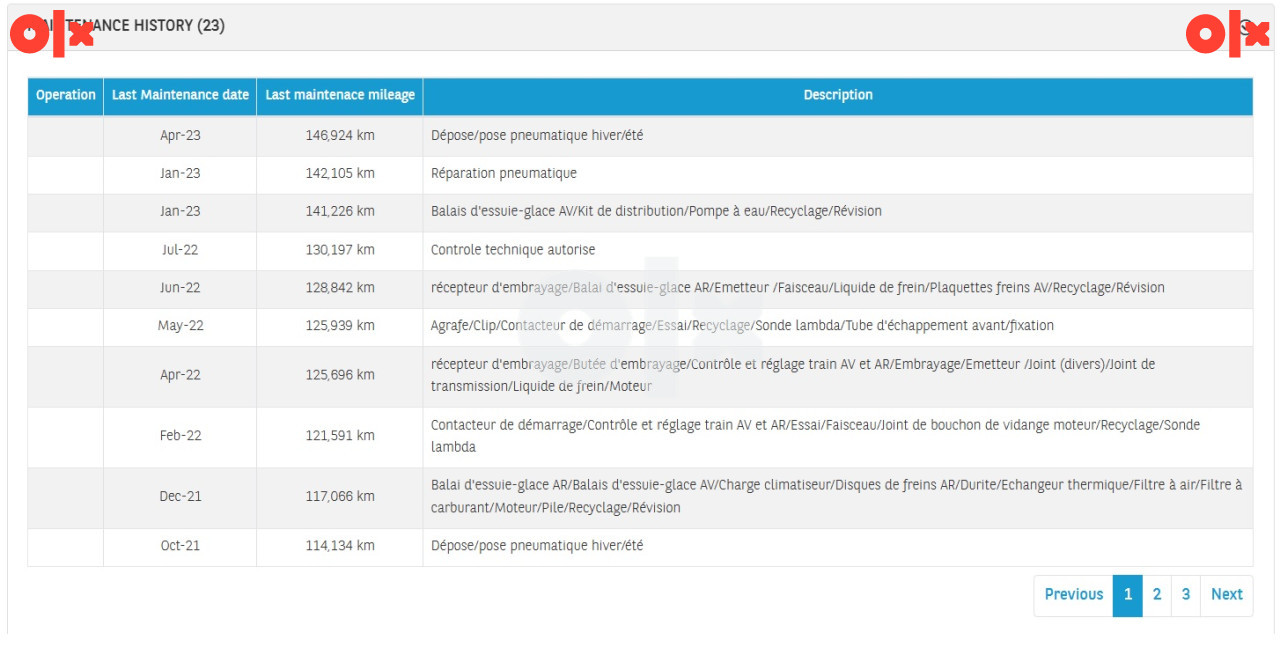This screenshot has height=655, width=1280.
Task: Click the Réparation pneumatique description
Action: coord(504,173)
